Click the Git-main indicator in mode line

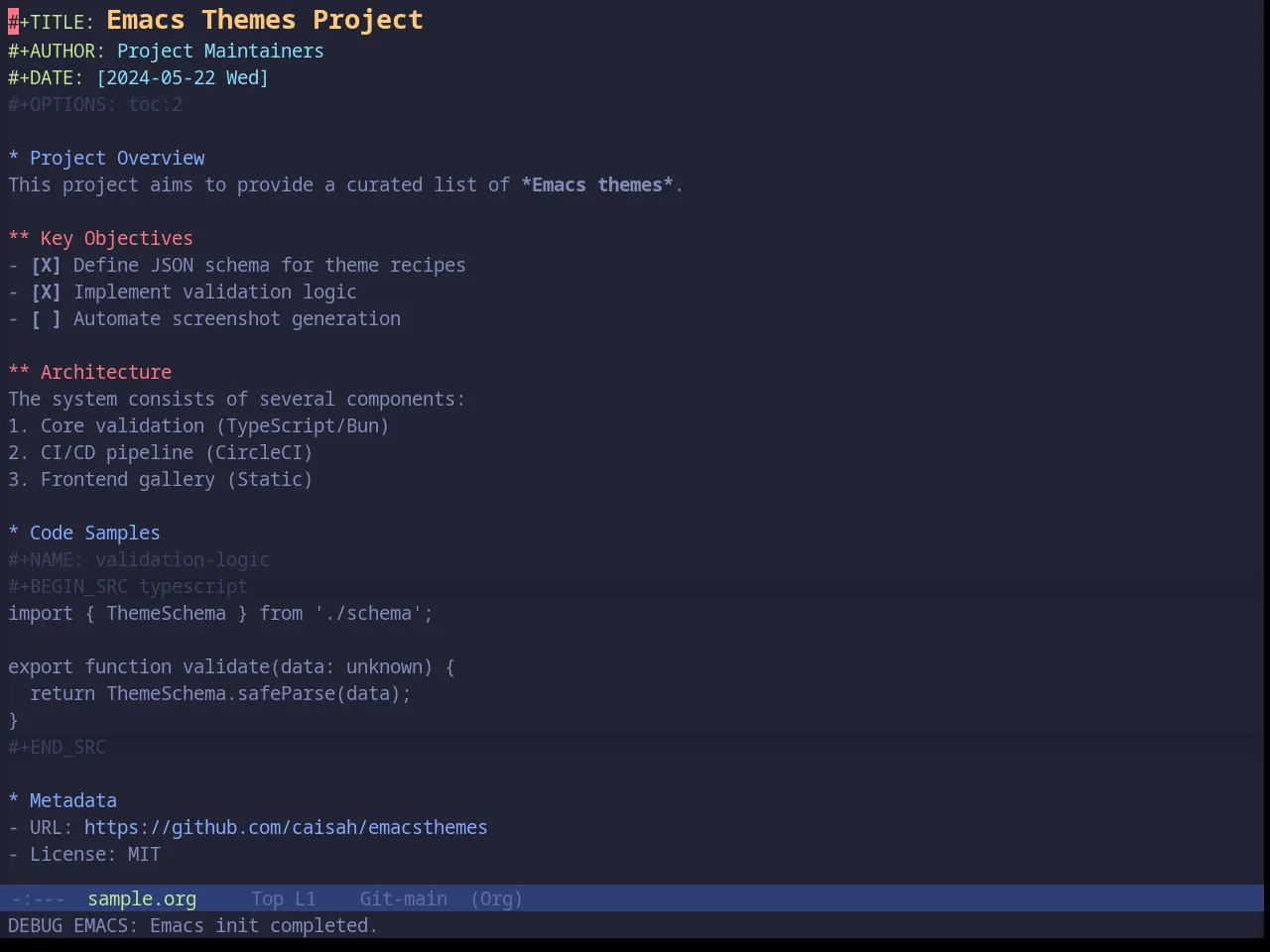click(x=403, y=898)
